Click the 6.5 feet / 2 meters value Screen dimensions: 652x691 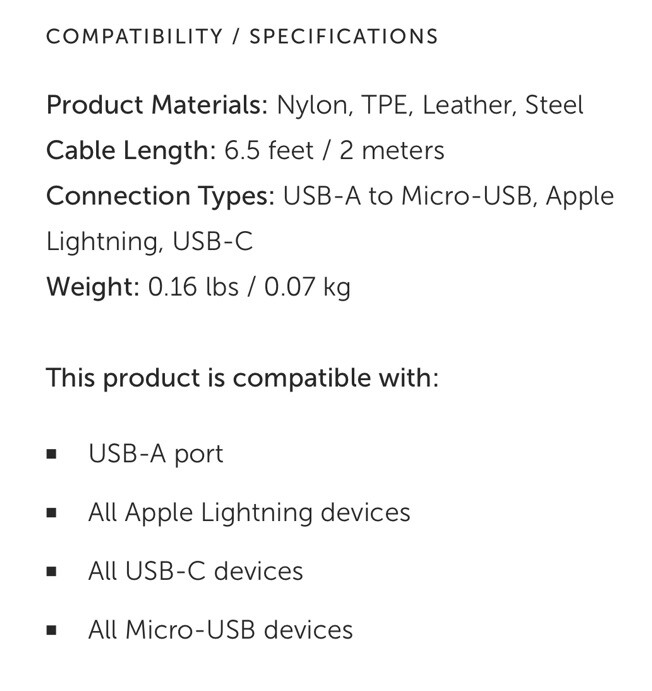tap(334, 151)
